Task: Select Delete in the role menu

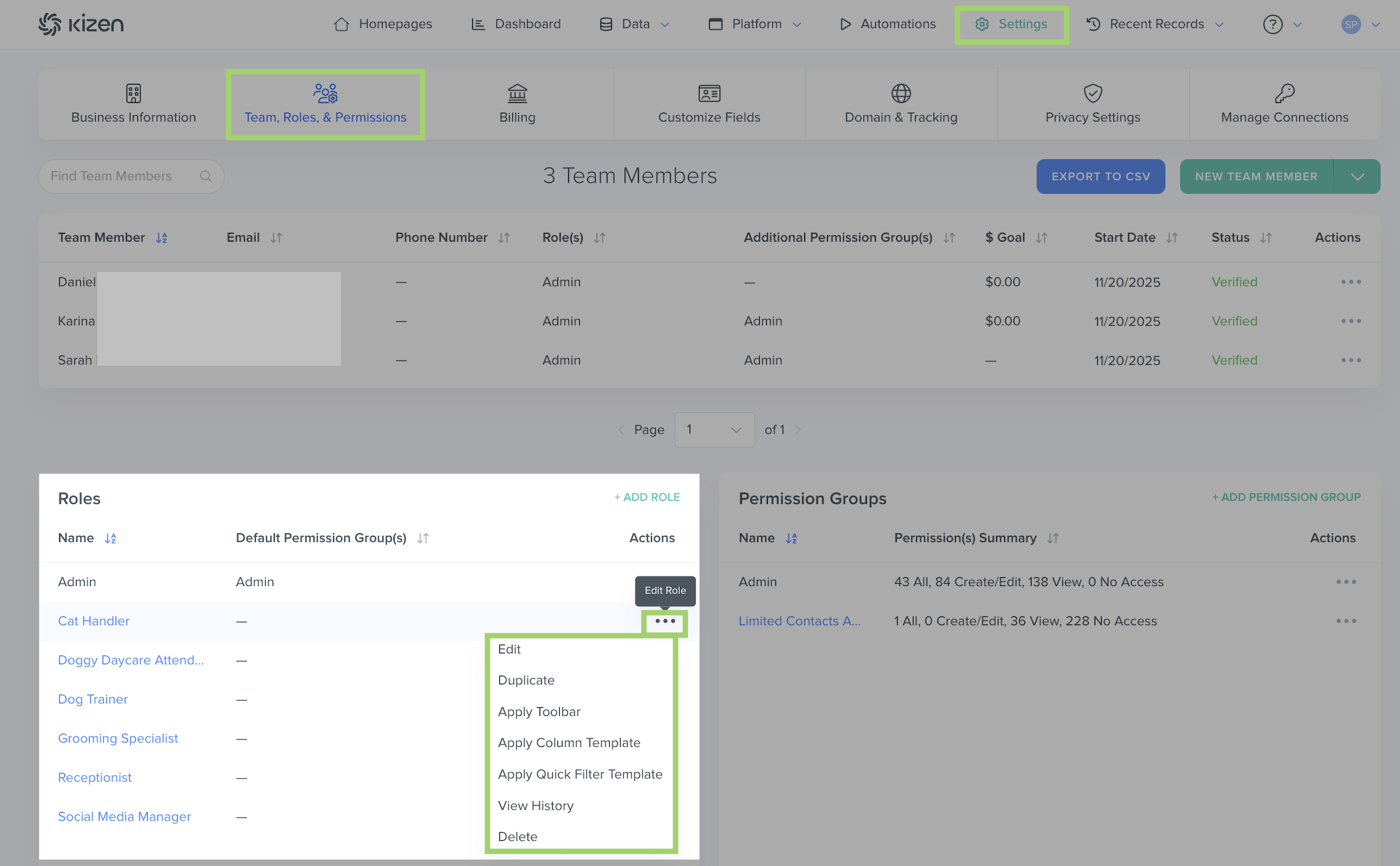Action: 517,837
